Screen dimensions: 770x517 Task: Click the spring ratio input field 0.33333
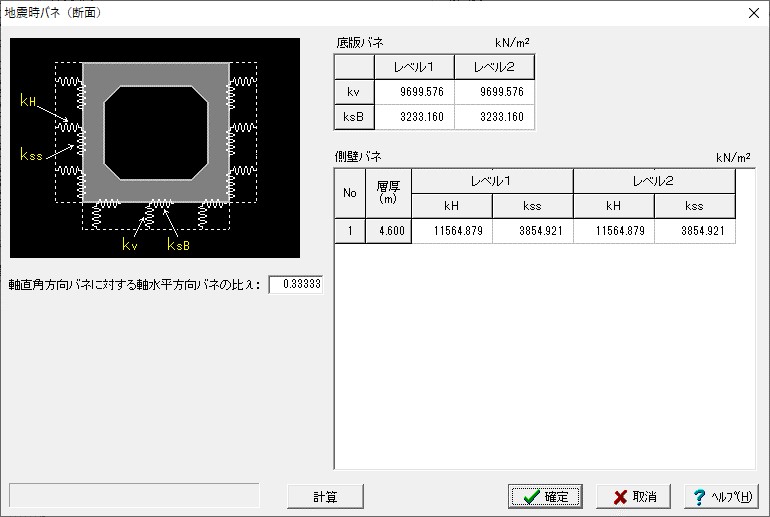[x=296, y=284]
